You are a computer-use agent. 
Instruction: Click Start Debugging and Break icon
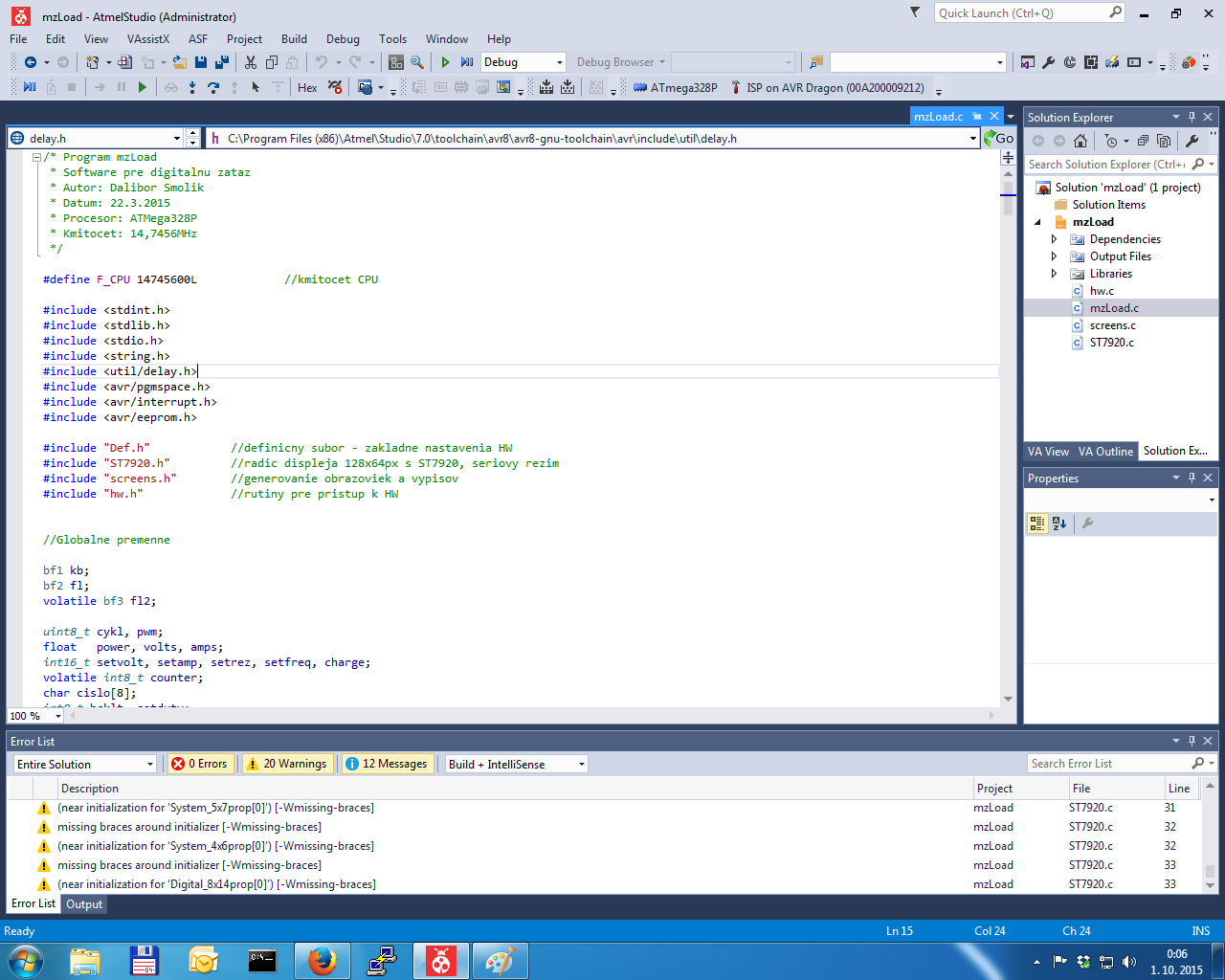click(467, 62)
